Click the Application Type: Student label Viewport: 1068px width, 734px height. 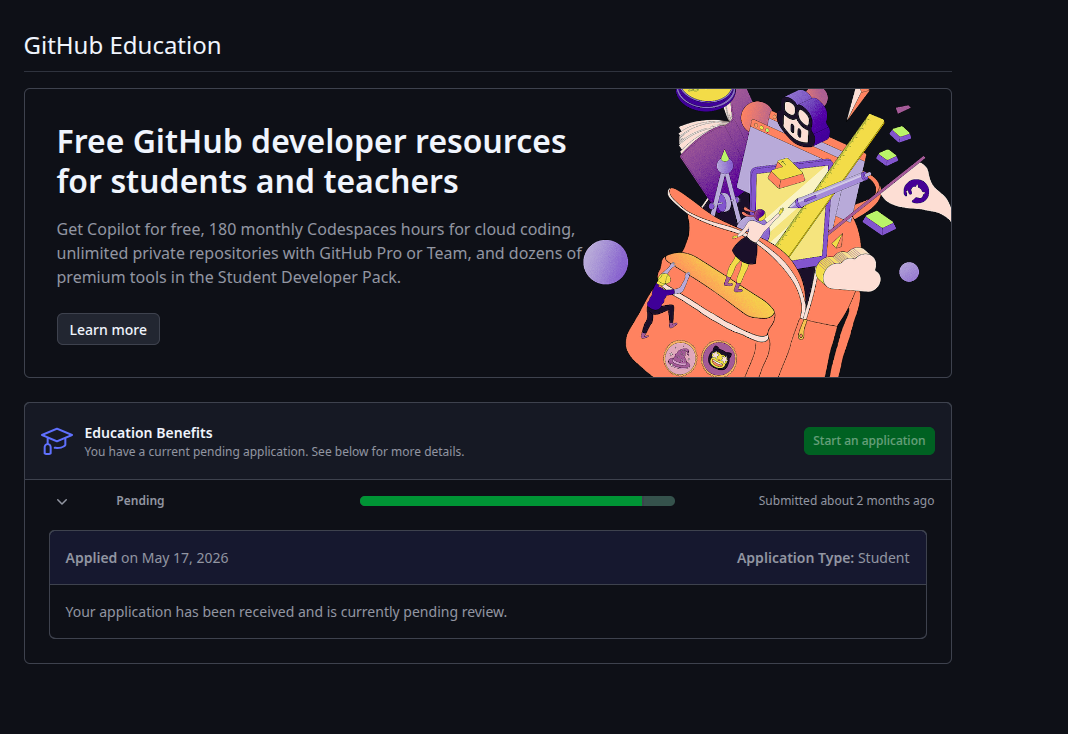pos(823,558)
